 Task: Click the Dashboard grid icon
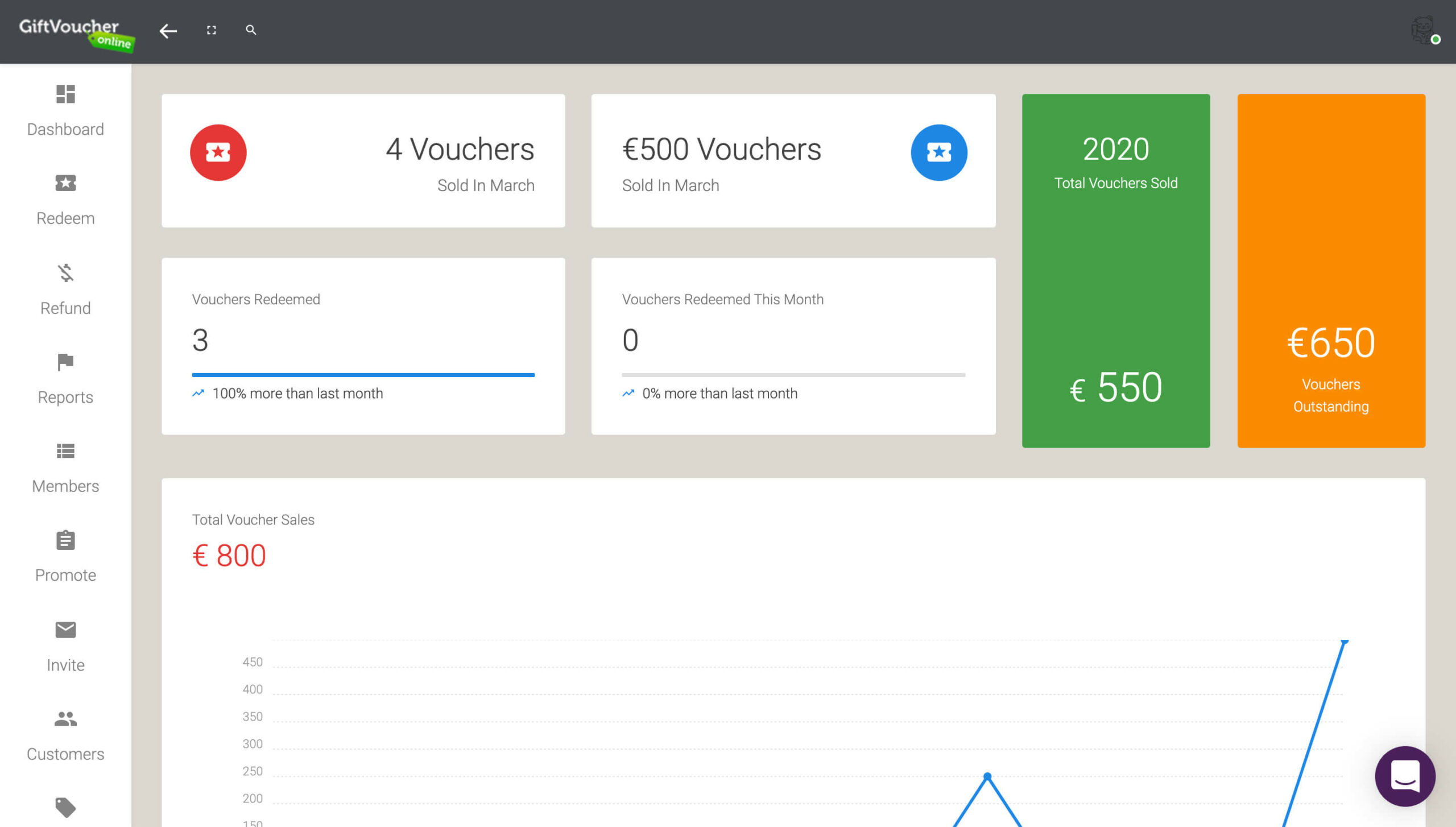pos(65,94)
